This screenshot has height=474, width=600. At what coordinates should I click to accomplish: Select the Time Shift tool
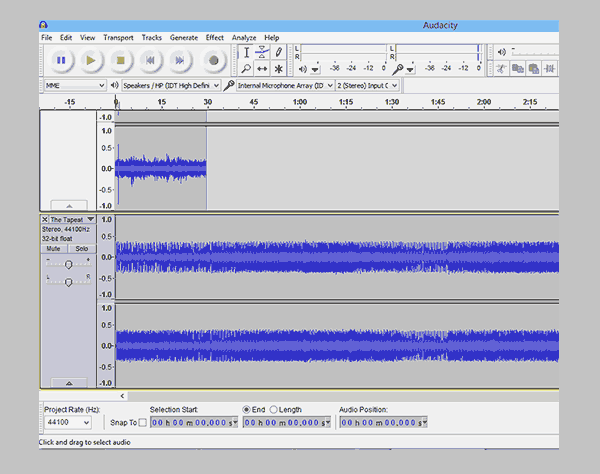262,69
